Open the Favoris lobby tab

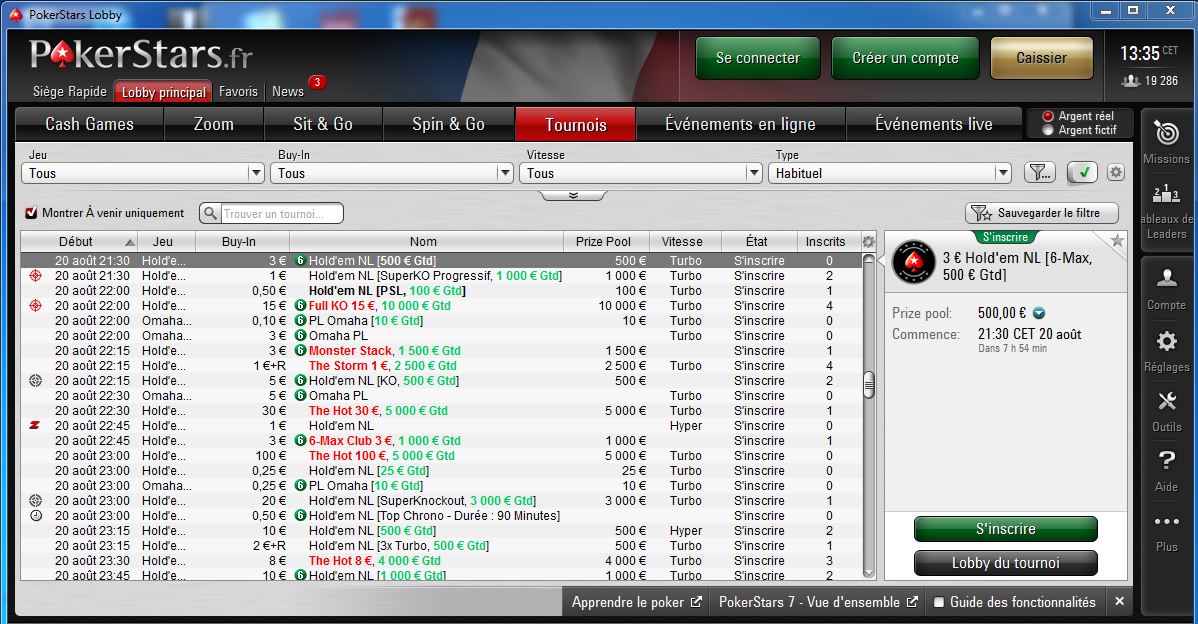[238, 92]
